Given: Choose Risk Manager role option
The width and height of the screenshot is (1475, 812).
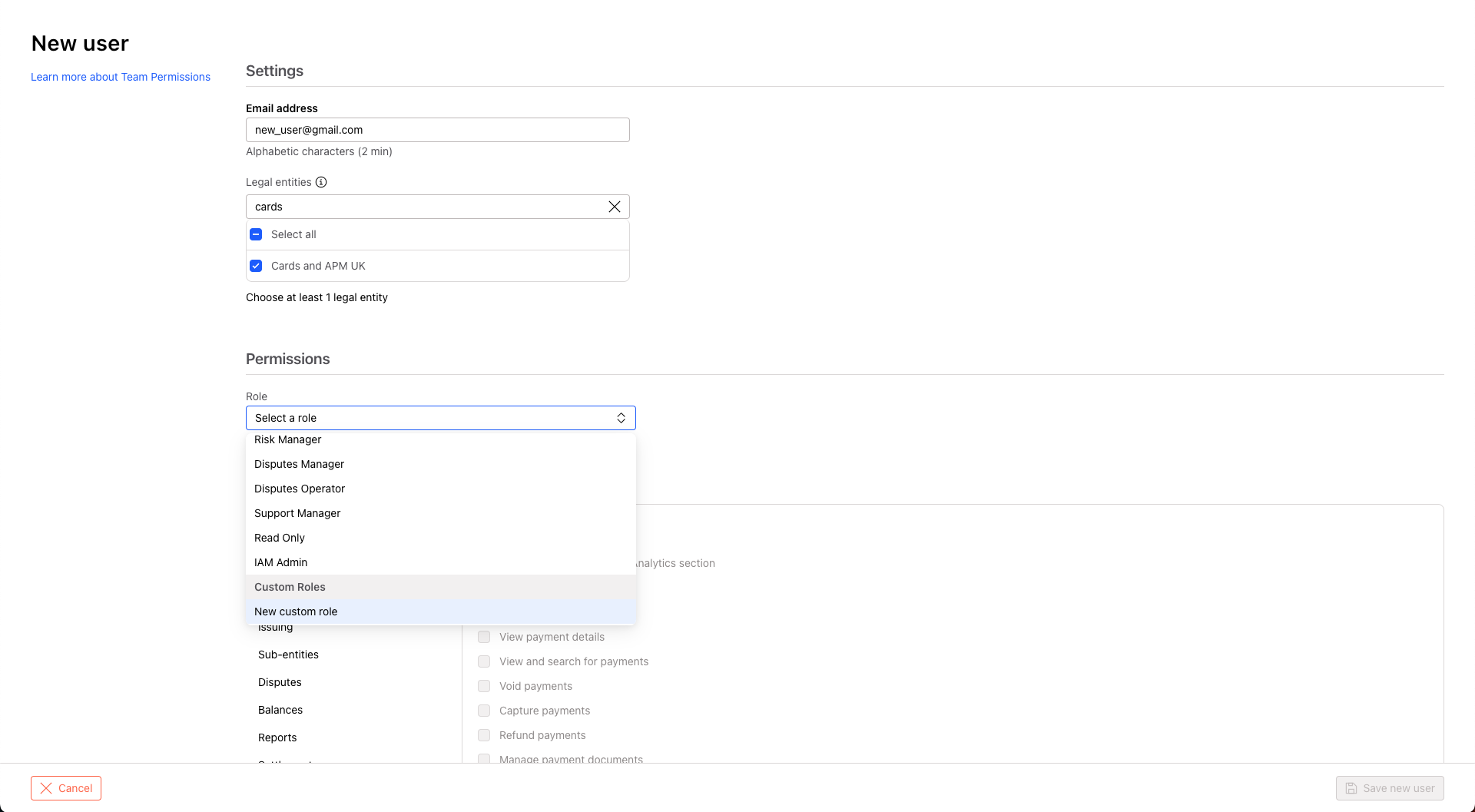Looking at the screenshot, I should pyautogui.click(x=288, y=440).
